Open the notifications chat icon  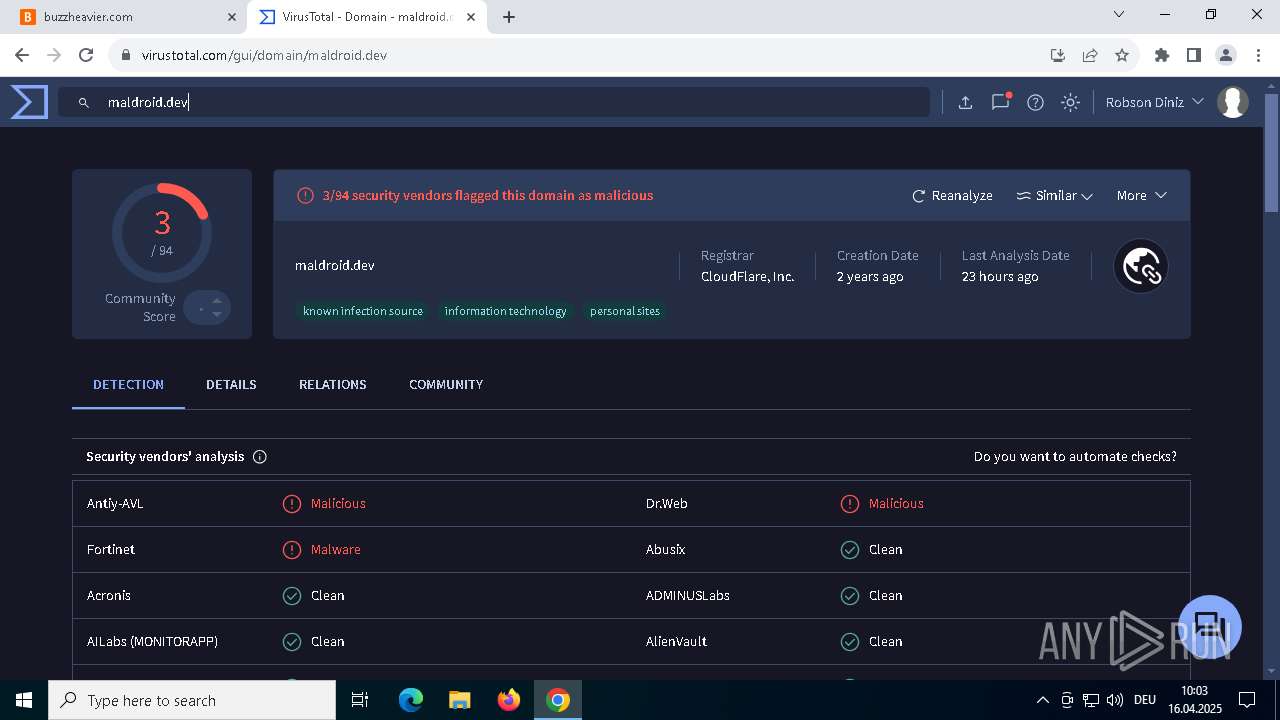[1000, 102]
